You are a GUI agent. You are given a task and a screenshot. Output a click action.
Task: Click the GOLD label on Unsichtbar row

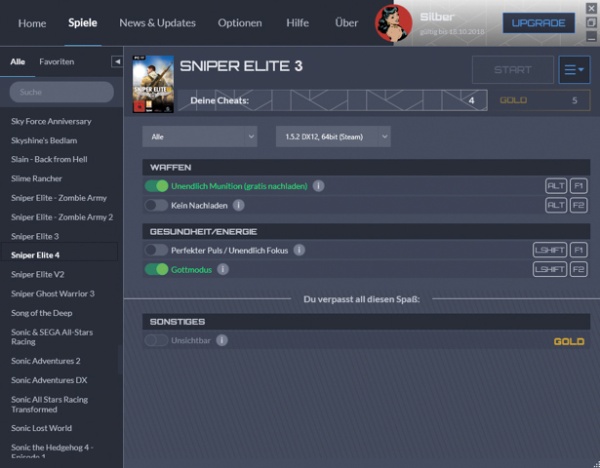click(x=569, y=341)
